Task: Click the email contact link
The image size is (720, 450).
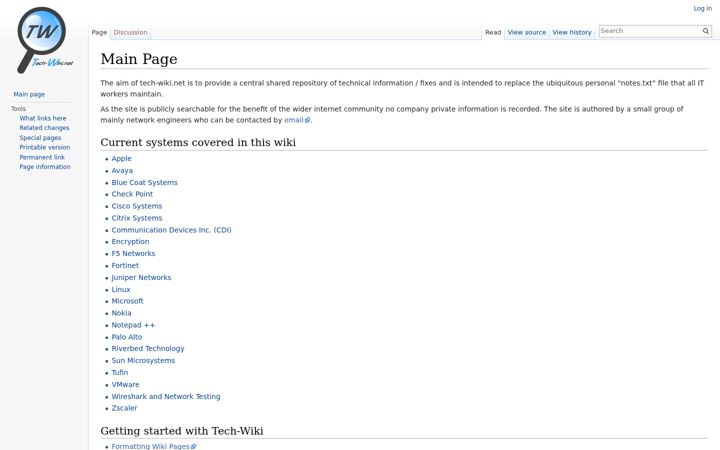Action: click(x=297, y=120)
